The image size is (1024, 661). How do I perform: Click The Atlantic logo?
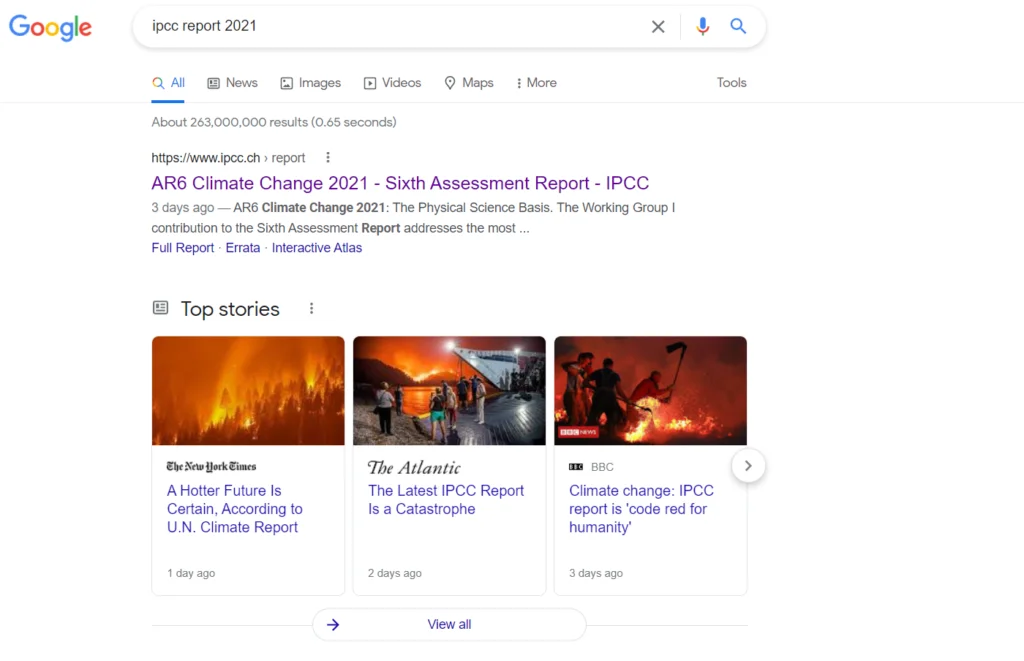click(414, 468)
